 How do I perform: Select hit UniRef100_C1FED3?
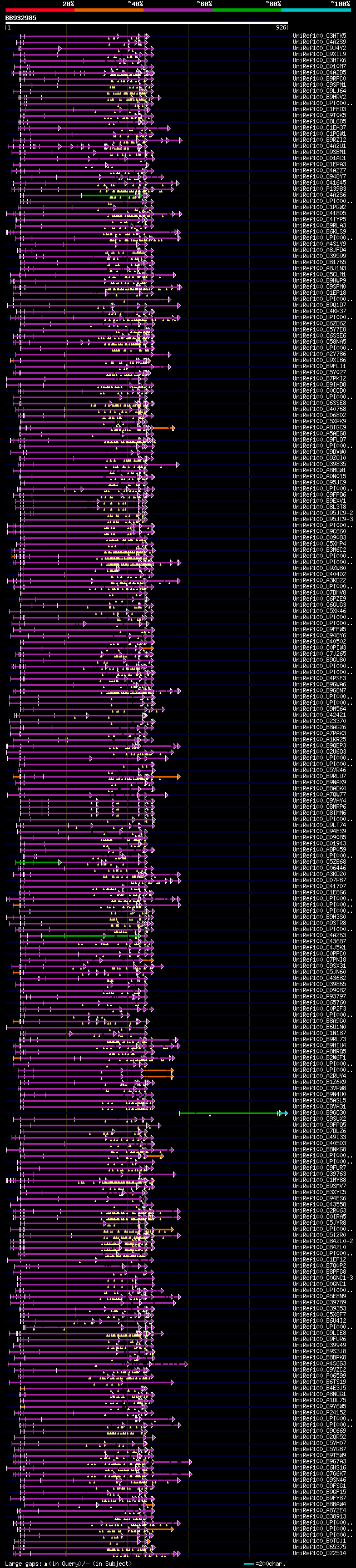pos(319,110)
